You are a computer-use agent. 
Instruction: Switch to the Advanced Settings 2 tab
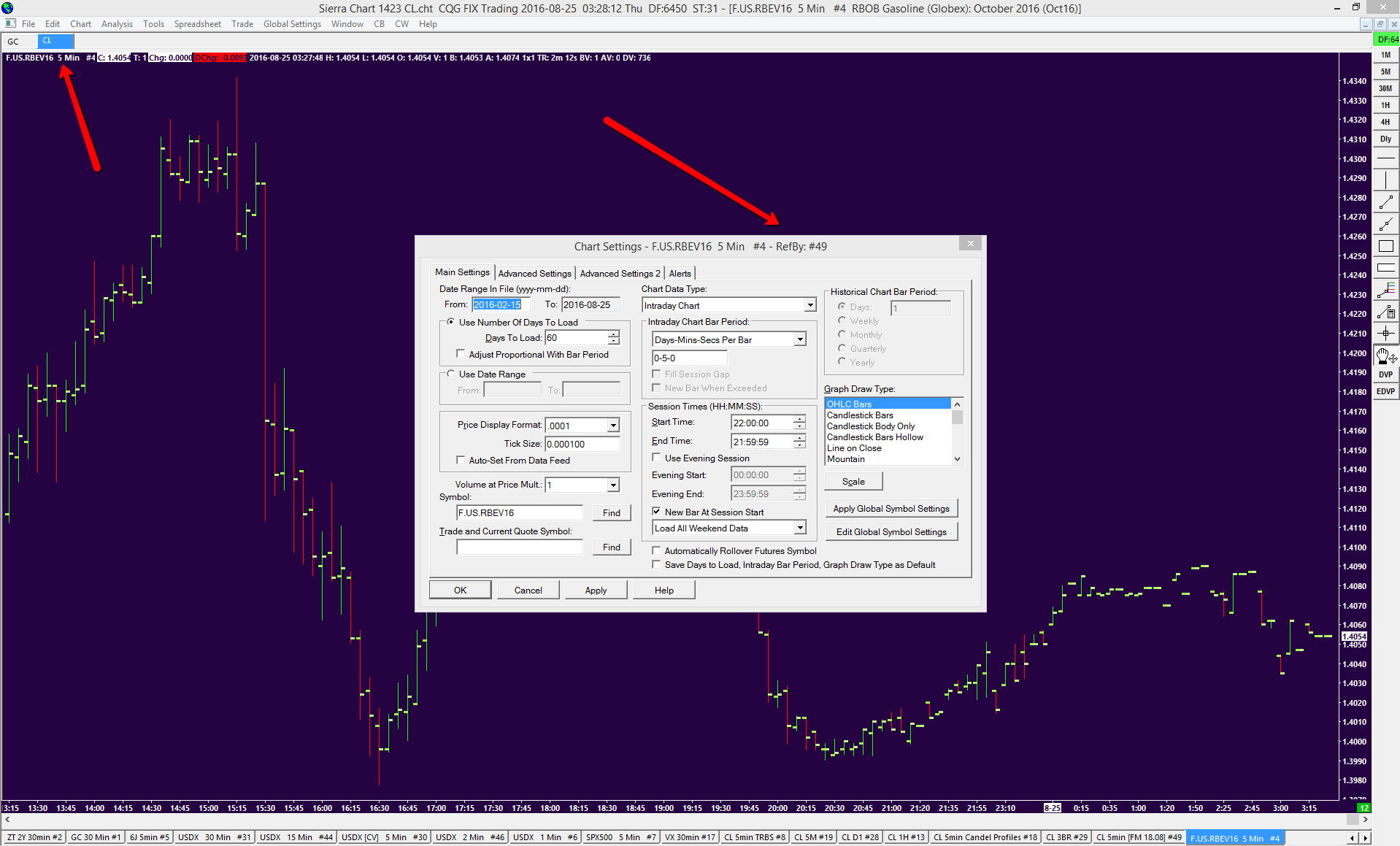(x=620, y=273)
